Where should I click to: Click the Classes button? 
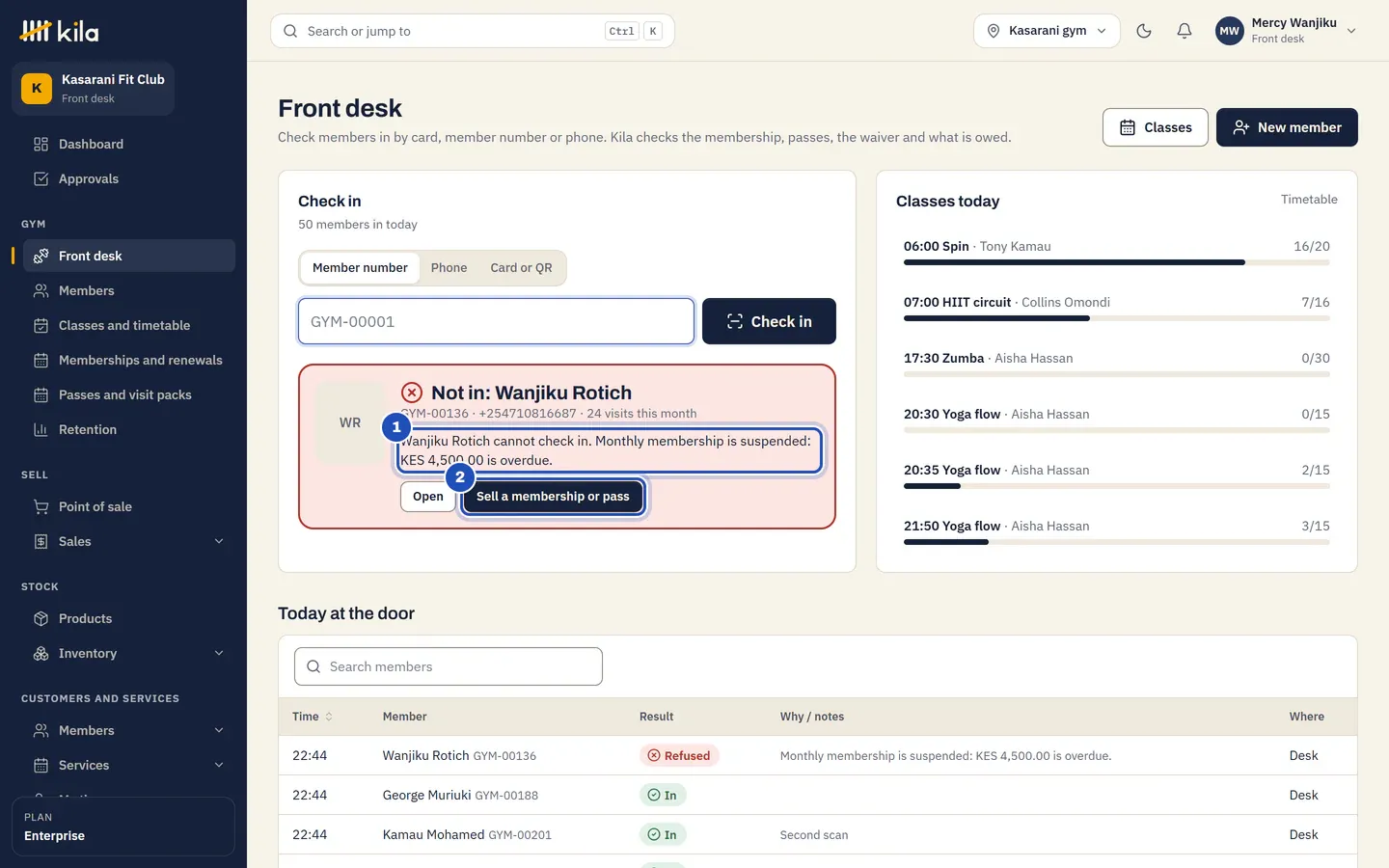coord(1155,127)
